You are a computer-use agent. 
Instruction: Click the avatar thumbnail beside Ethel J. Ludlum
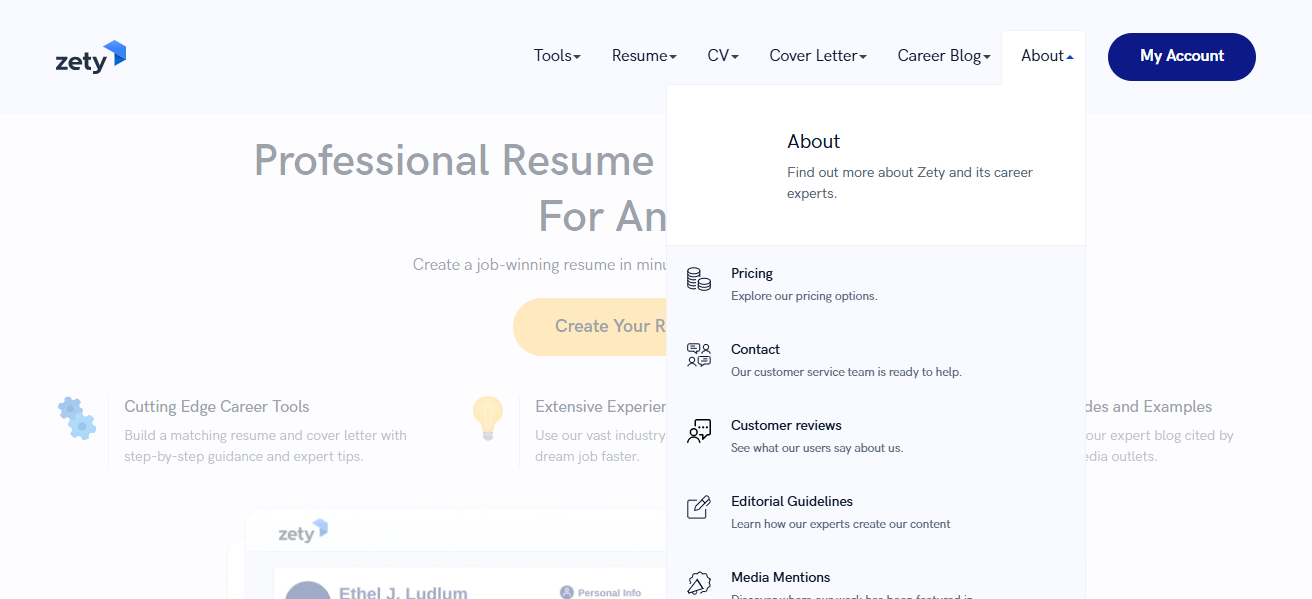tap(308, 590)
